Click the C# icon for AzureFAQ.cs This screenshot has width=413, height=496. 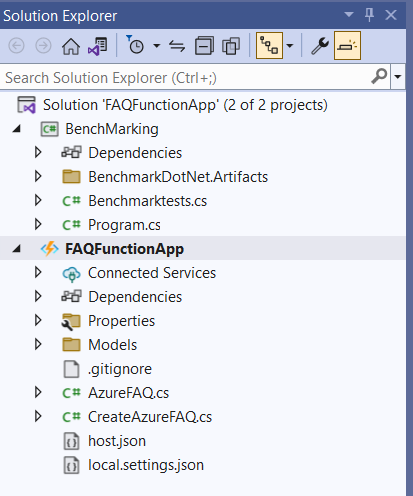pyautogui.click(x=71, y=393)
